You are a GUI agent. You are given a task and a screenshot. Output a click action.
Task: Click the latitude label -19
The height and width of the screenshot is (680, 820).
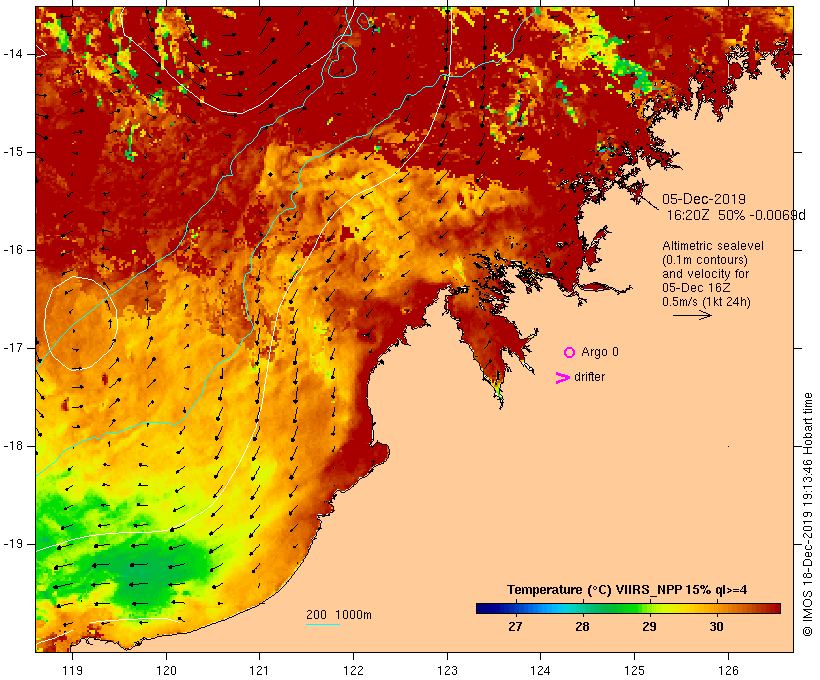12,544
